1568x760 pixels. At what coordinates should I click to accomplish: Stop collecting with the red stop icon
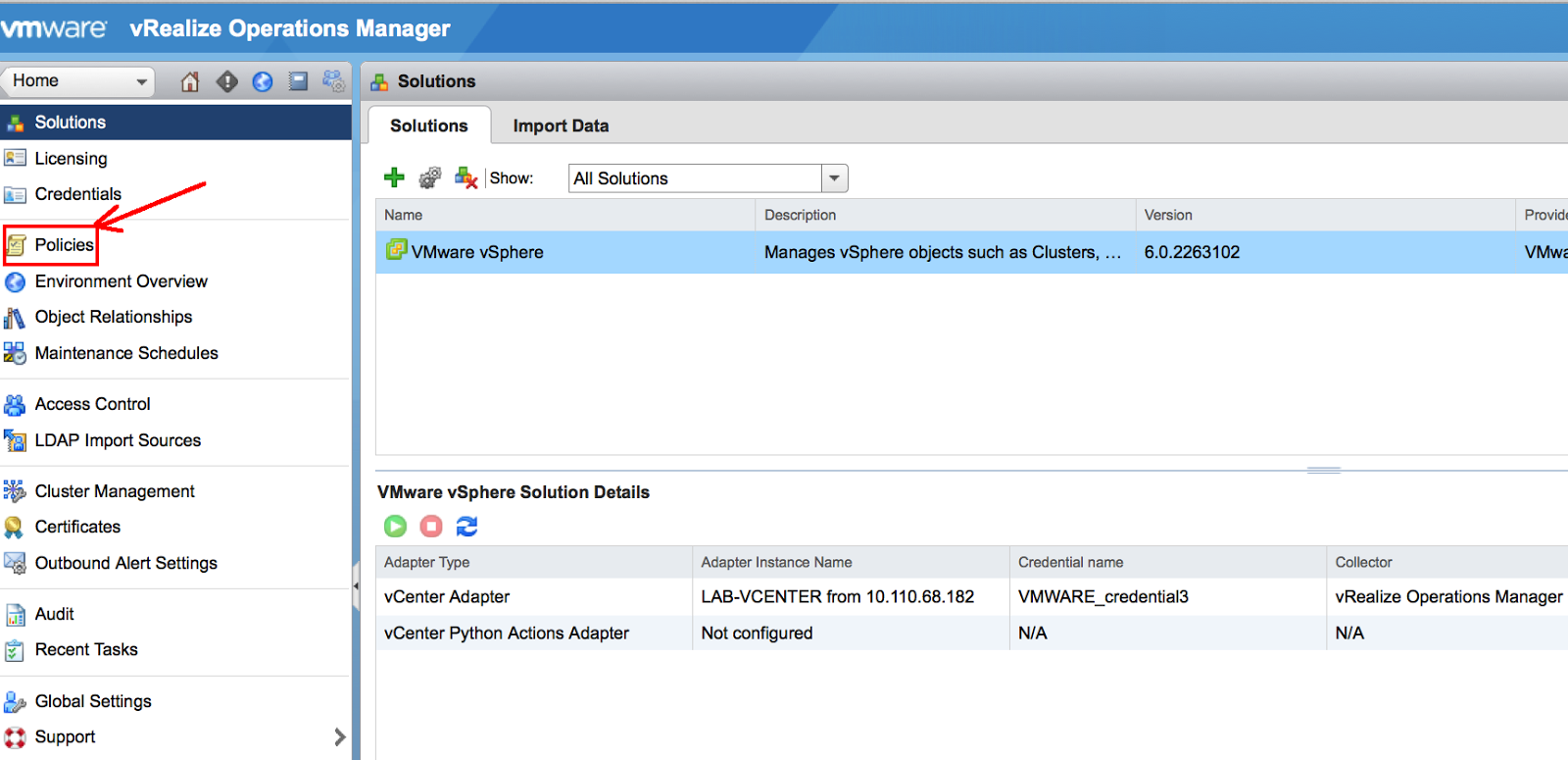(431, 527)
